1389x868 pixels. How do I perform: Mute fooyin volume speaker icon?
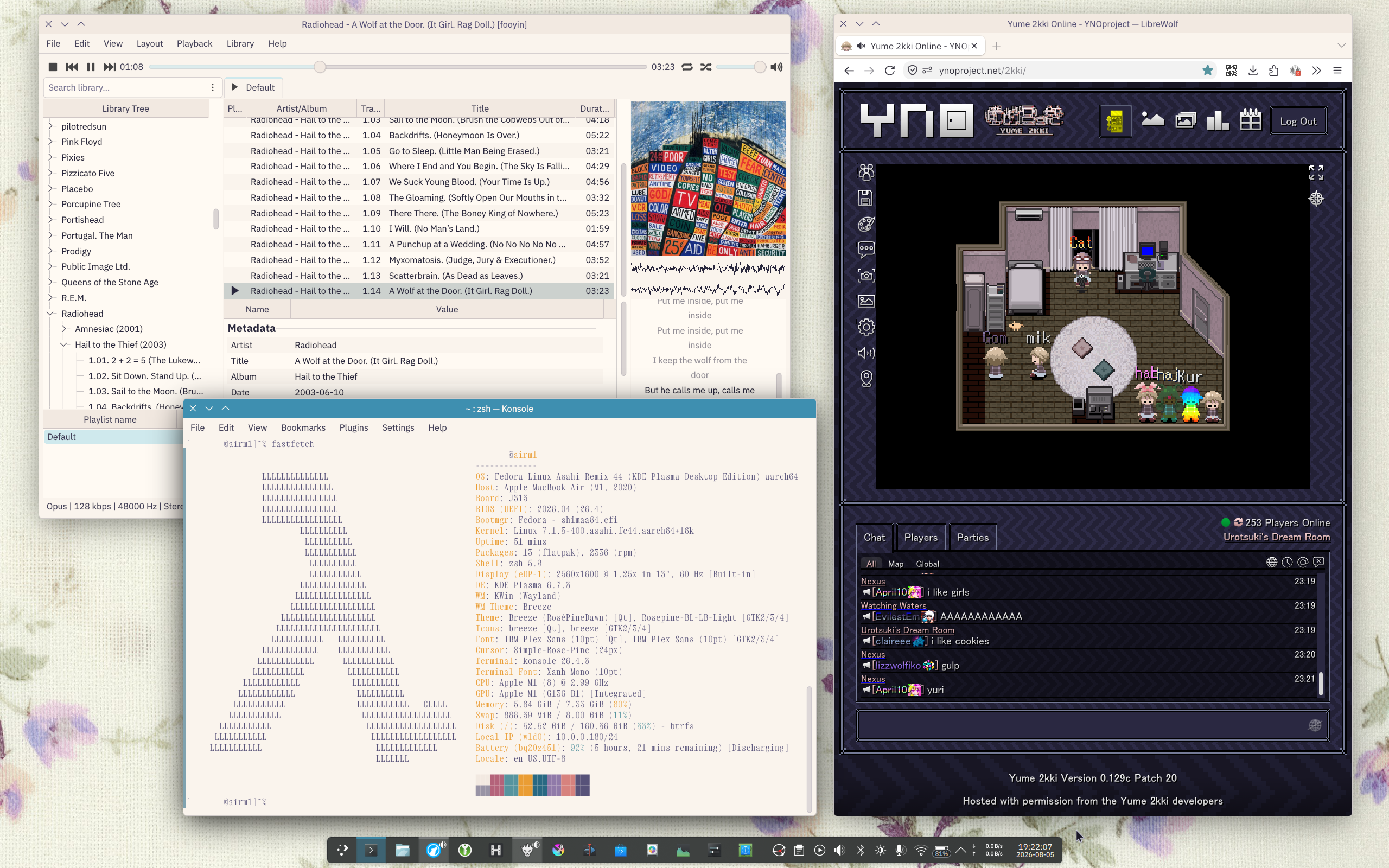776,67
